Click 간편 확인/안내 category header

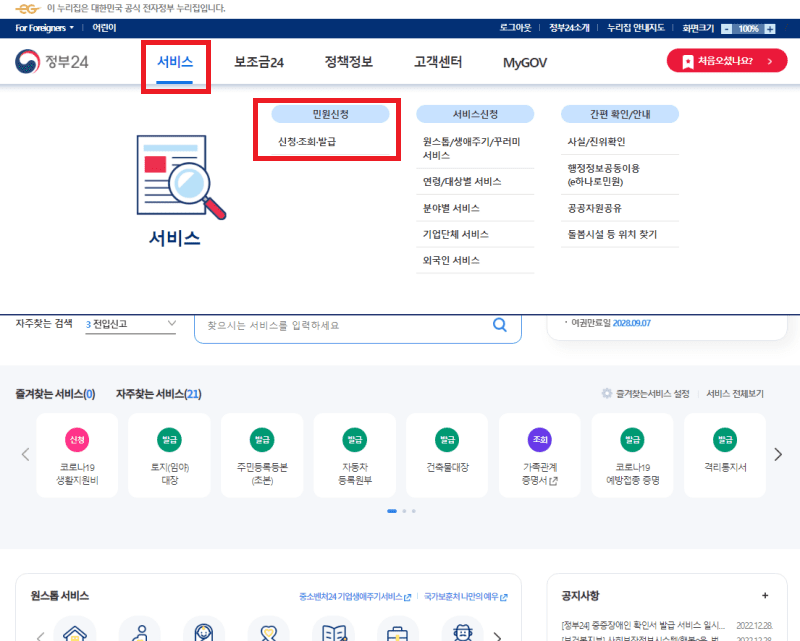(x=620, y=114)
